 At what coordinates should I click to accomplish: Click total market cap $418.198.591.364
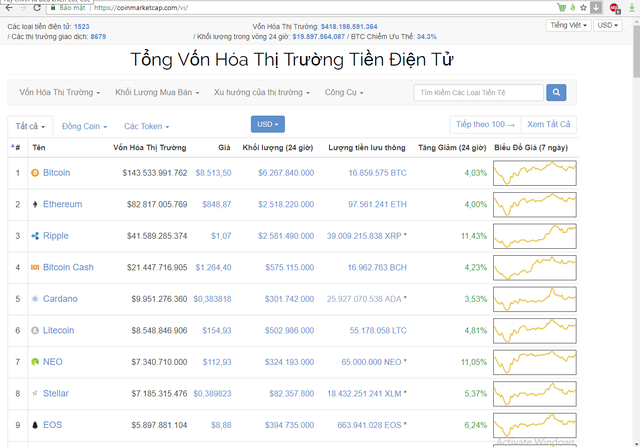pos(349,27)
